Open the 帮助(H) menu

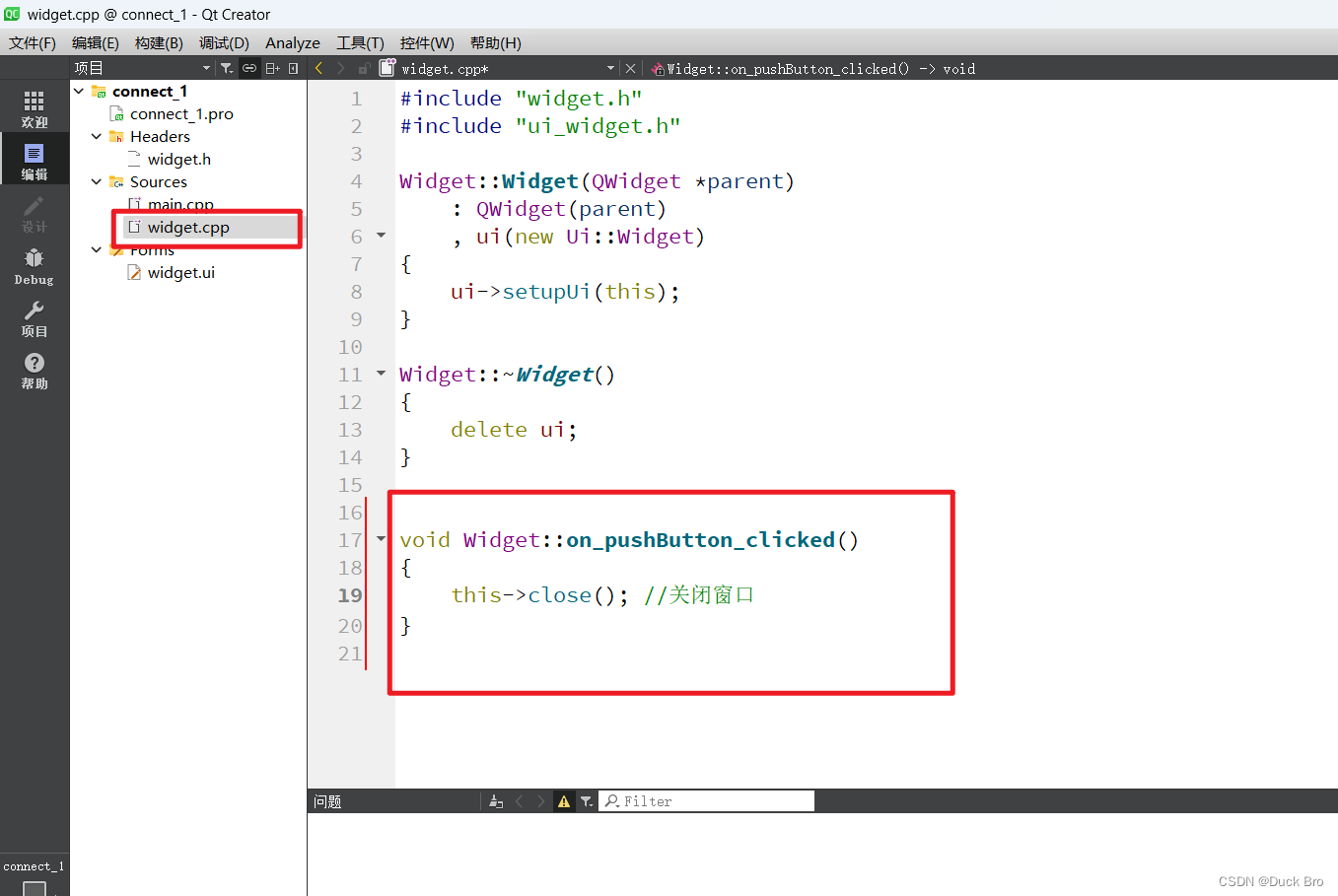(495, 42)
